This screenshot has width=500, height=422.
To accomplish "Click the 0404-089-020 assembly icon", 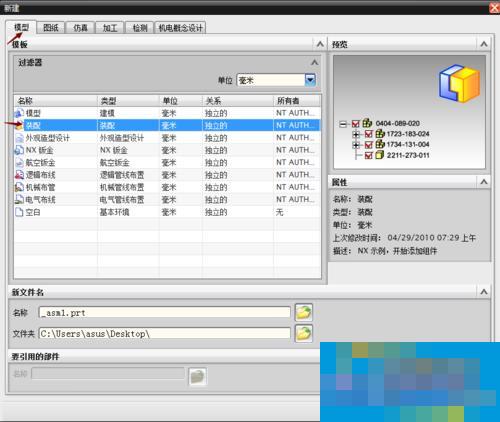I will (x=367, y=123).
